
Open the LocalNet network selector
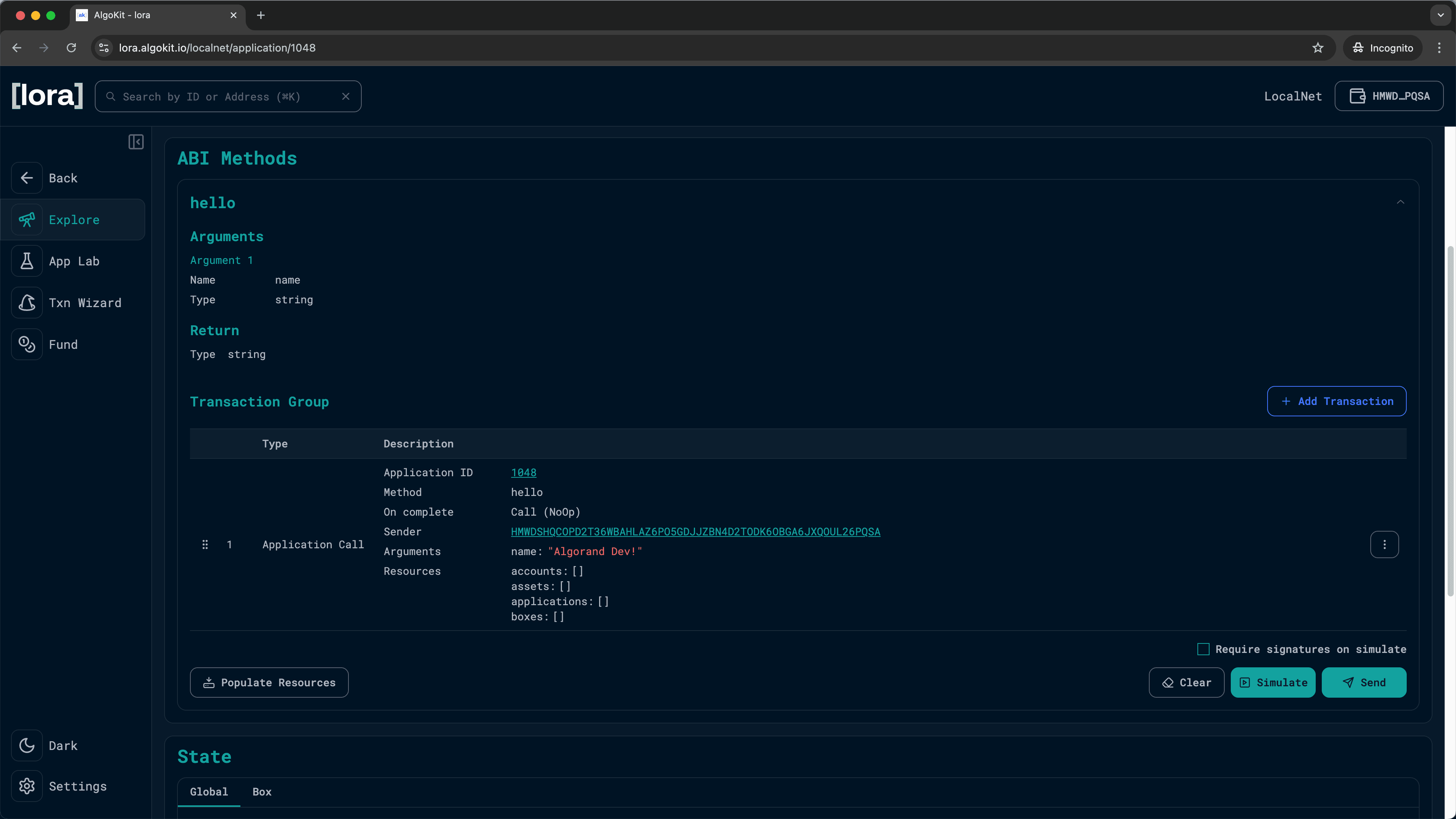click(x=1293, y=96)
